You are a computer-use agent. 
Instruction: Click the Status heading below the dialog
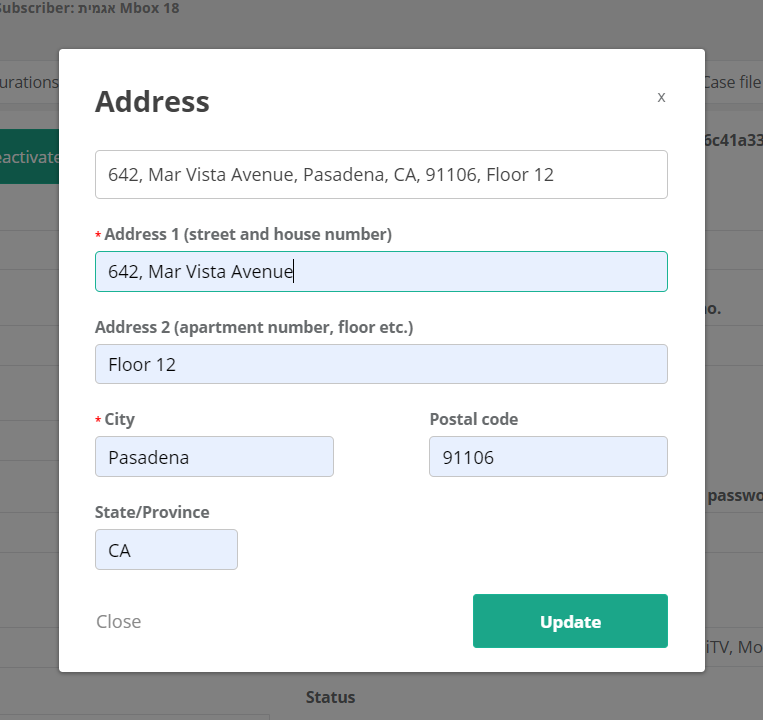tap(330, 697)
